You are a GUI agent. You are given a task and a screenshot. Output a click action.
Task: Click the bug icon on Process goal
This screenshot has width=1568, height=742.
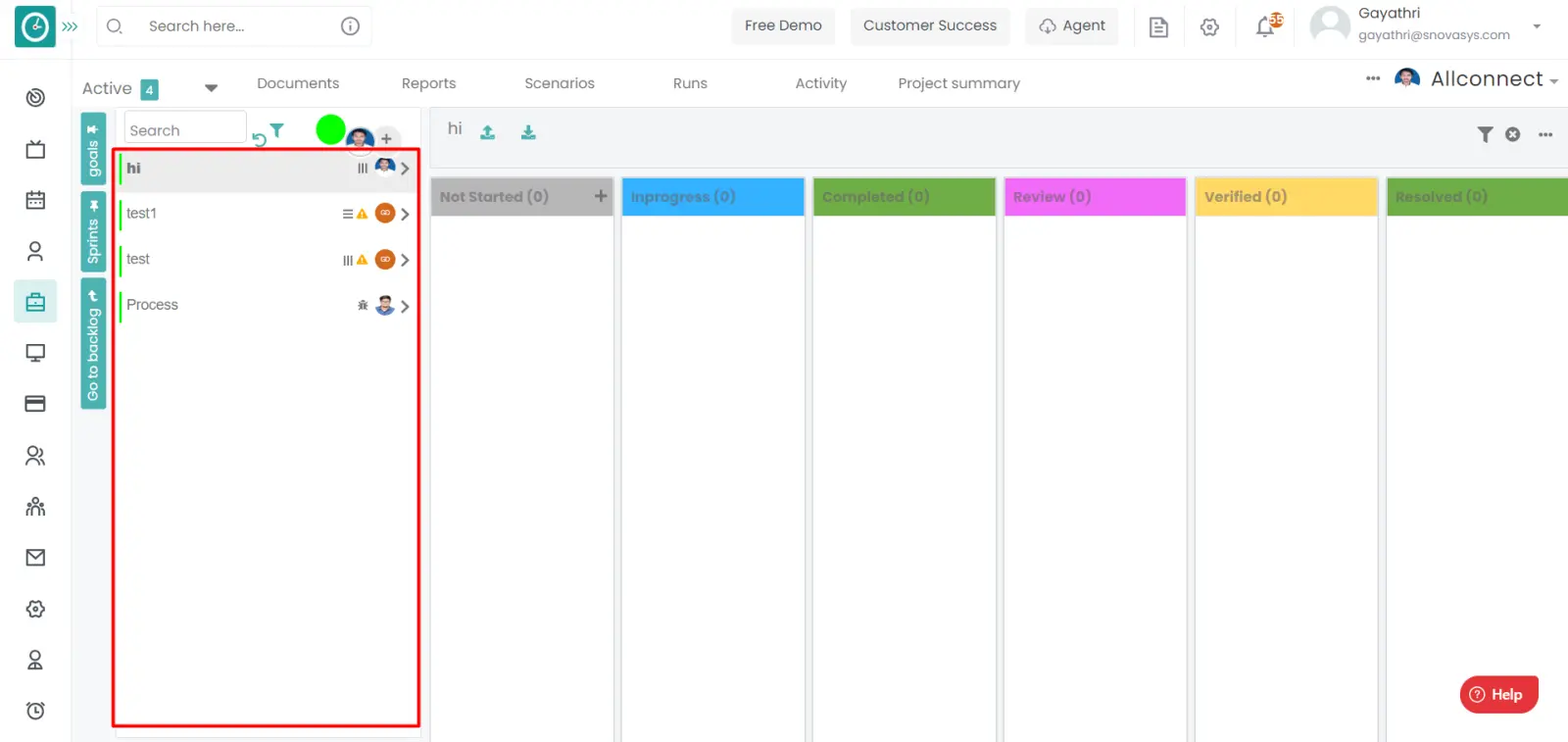coord(363,306)
